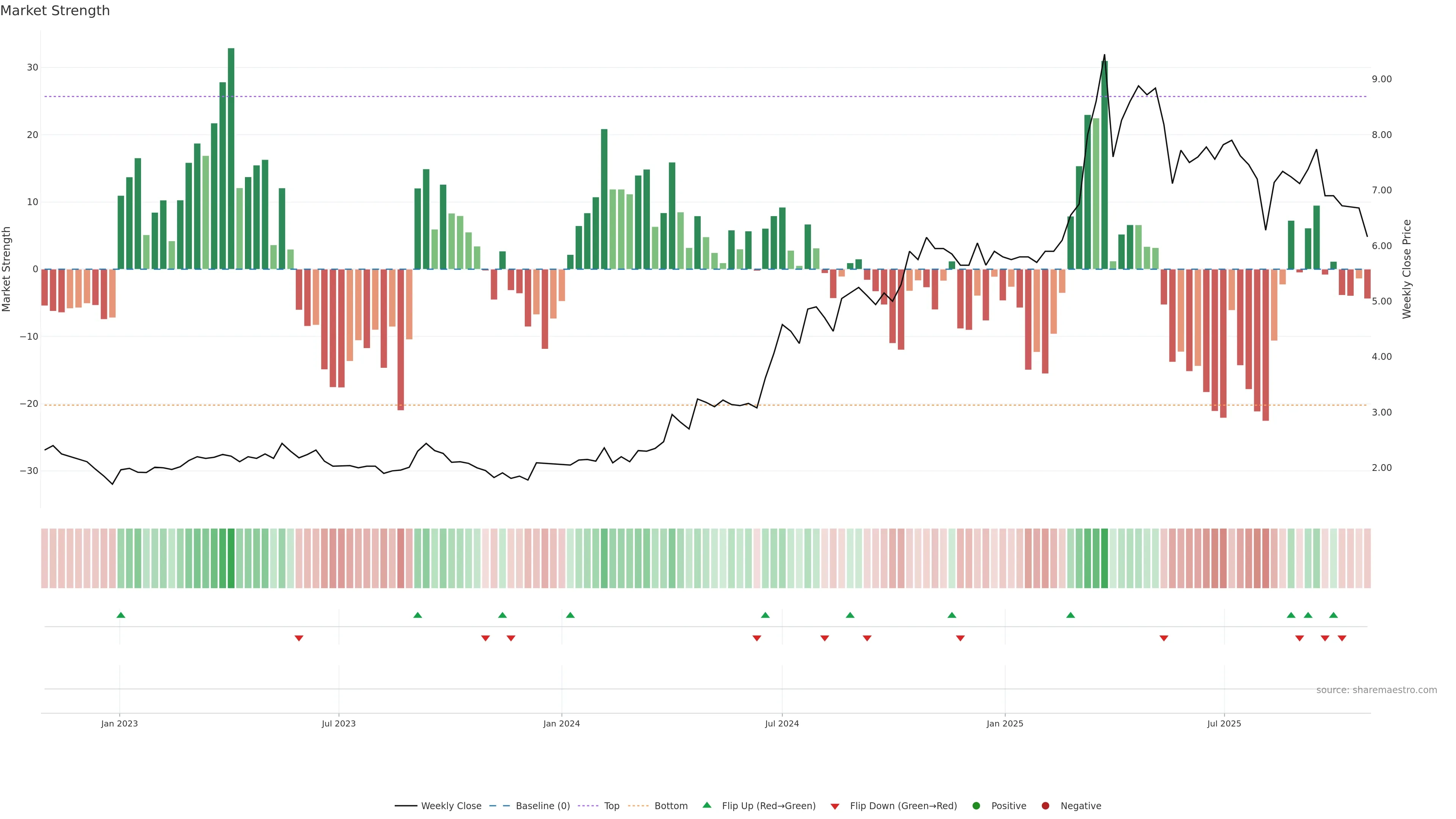1456x819 pixels.
Task: Click the 9.00 tick on price axis
Action: tap(1381, 79)
